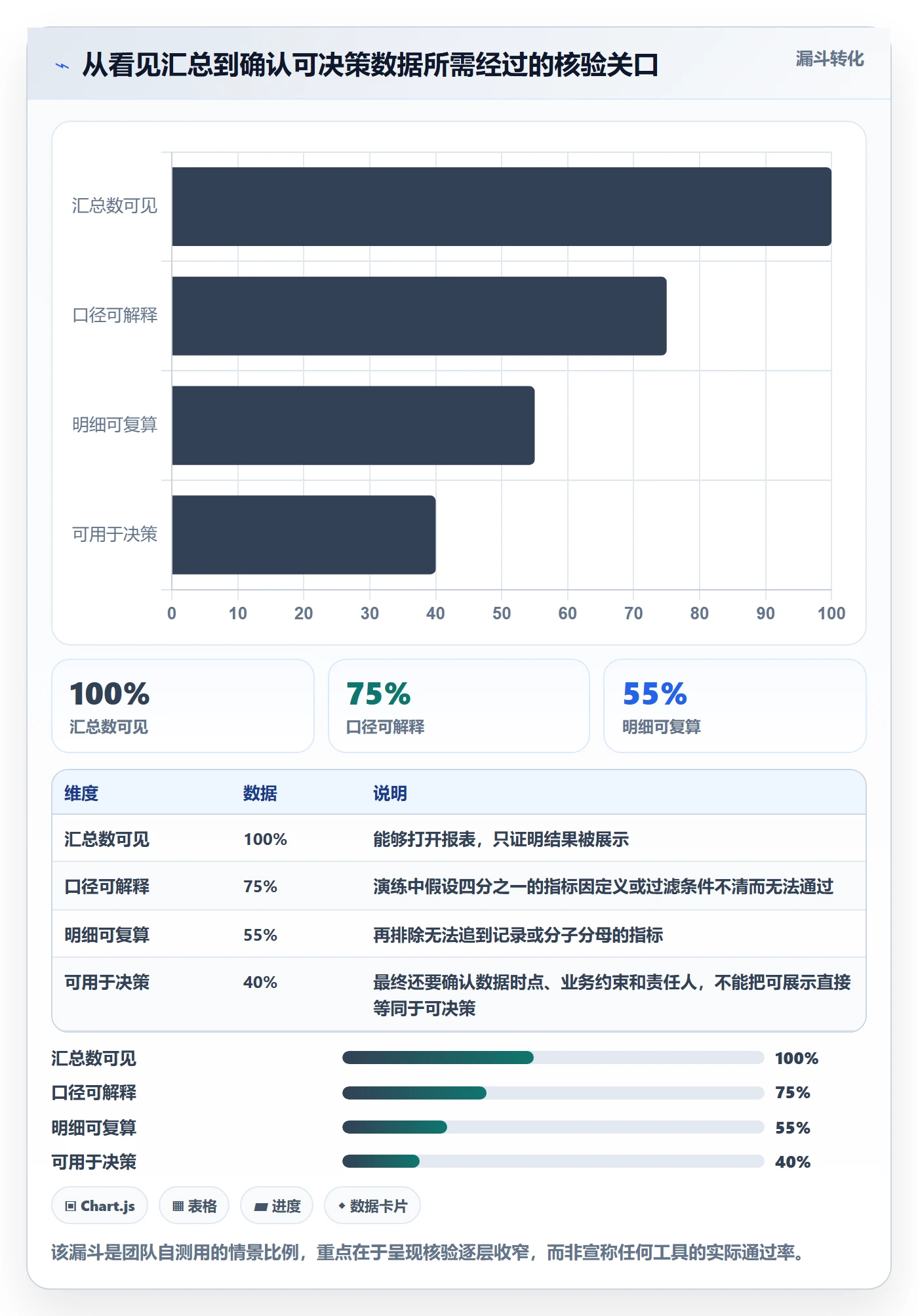Click the 55% cell in the table
The height and width of the screenshot is (1316, 918).
(x=260, y=935)
